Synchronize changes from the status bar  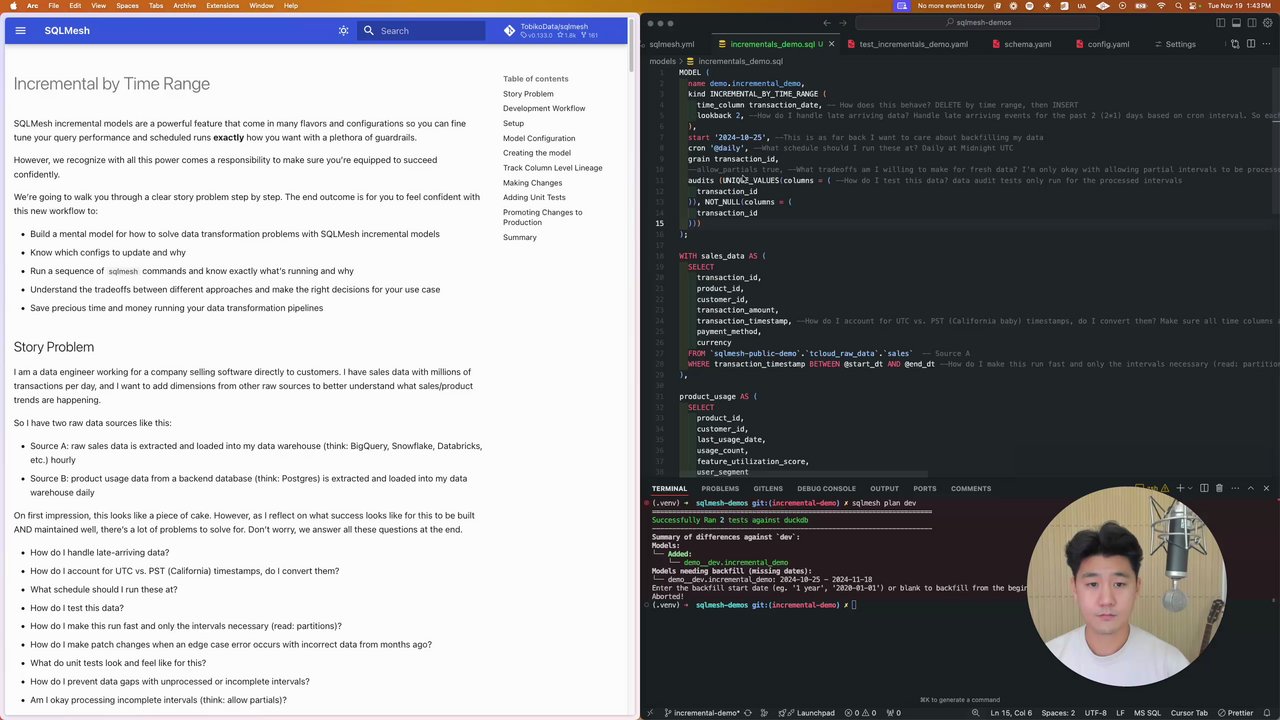pos(750,713)
